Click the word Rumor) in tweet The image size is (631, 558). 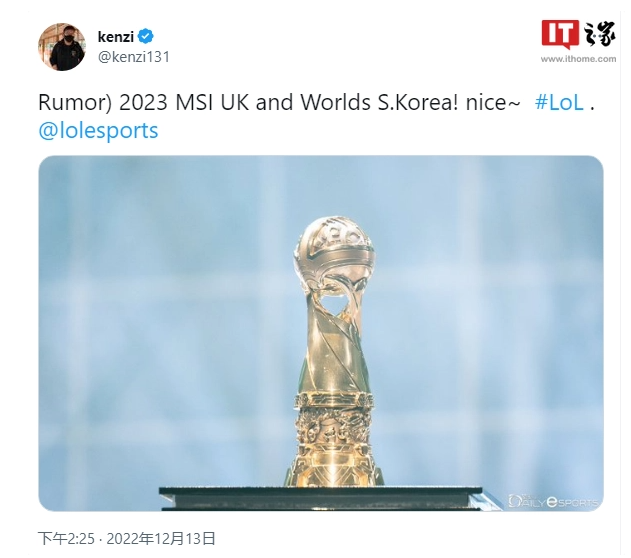pyautogui.click(x=74, y=102)
